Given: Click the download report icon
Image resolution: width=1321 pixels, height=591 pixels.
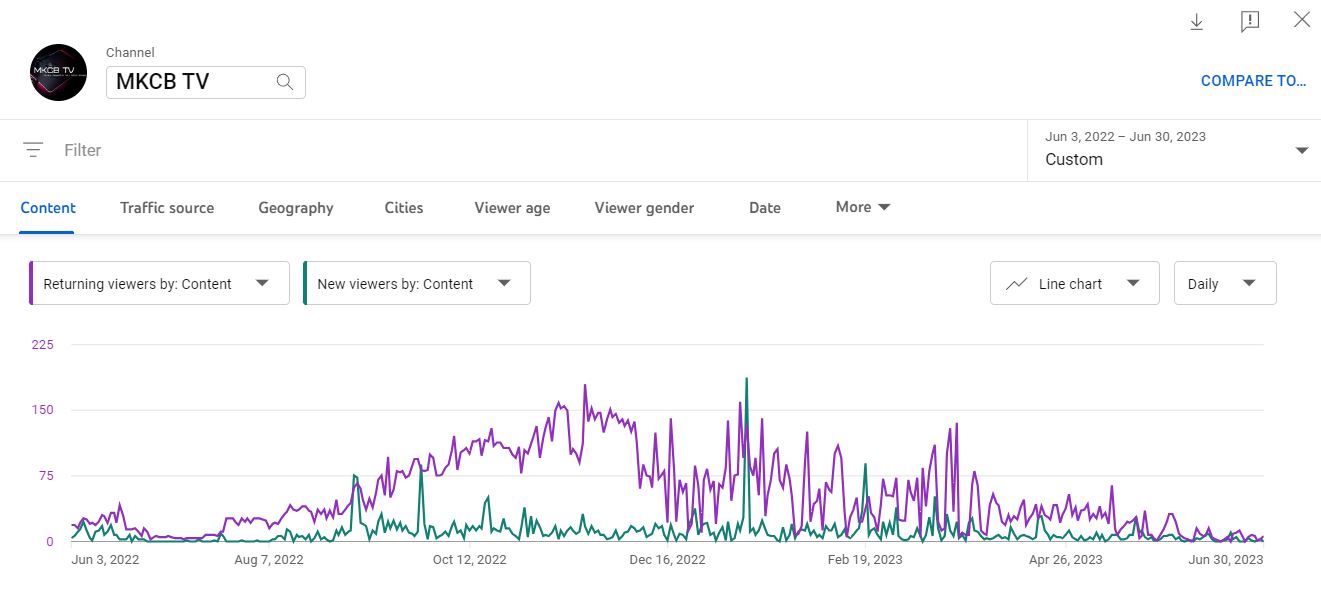Looking at the screenshot, I should point(1196,22).
